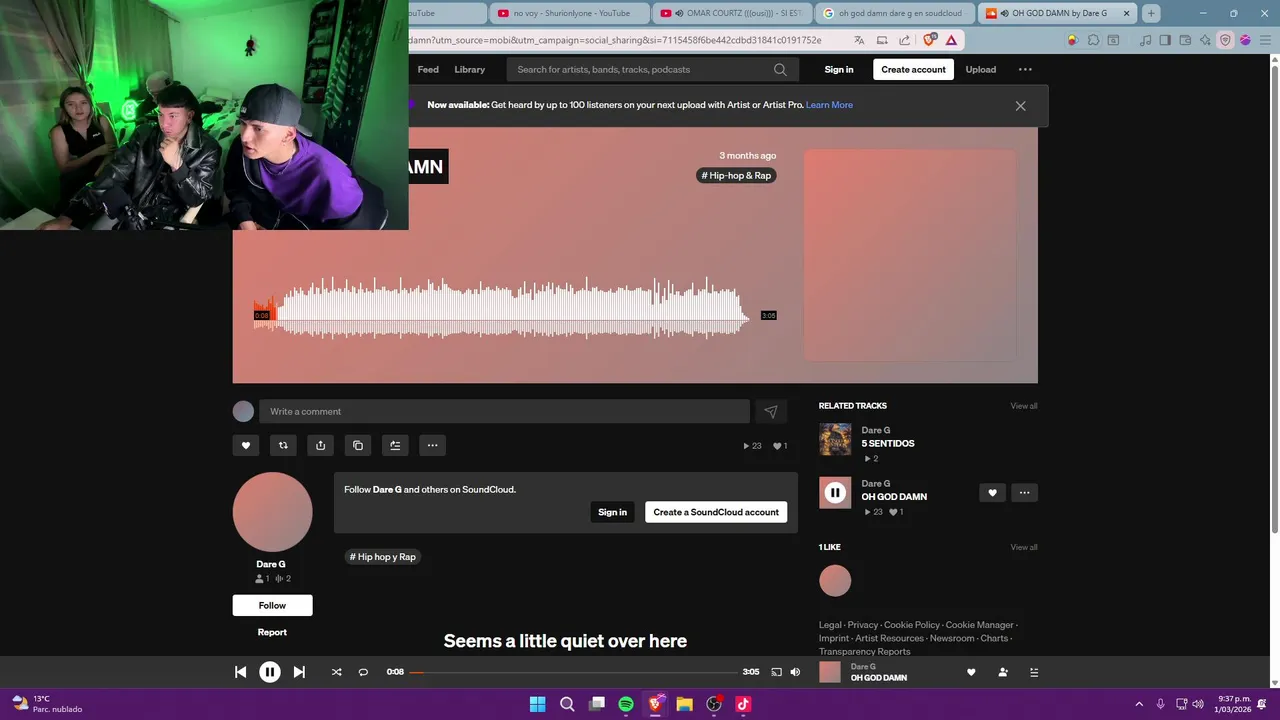The height and width of the screenshot is (720, 1280).
Task: Click Create a SoundCloud account button
Action: pyautogui.click(x=716, y=512)
